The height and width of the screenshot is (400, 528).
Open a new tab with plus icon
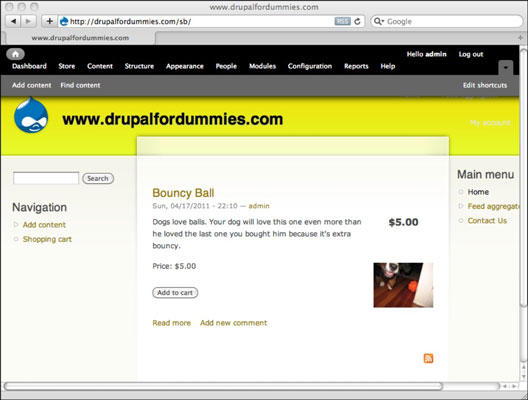click(520, 37)
